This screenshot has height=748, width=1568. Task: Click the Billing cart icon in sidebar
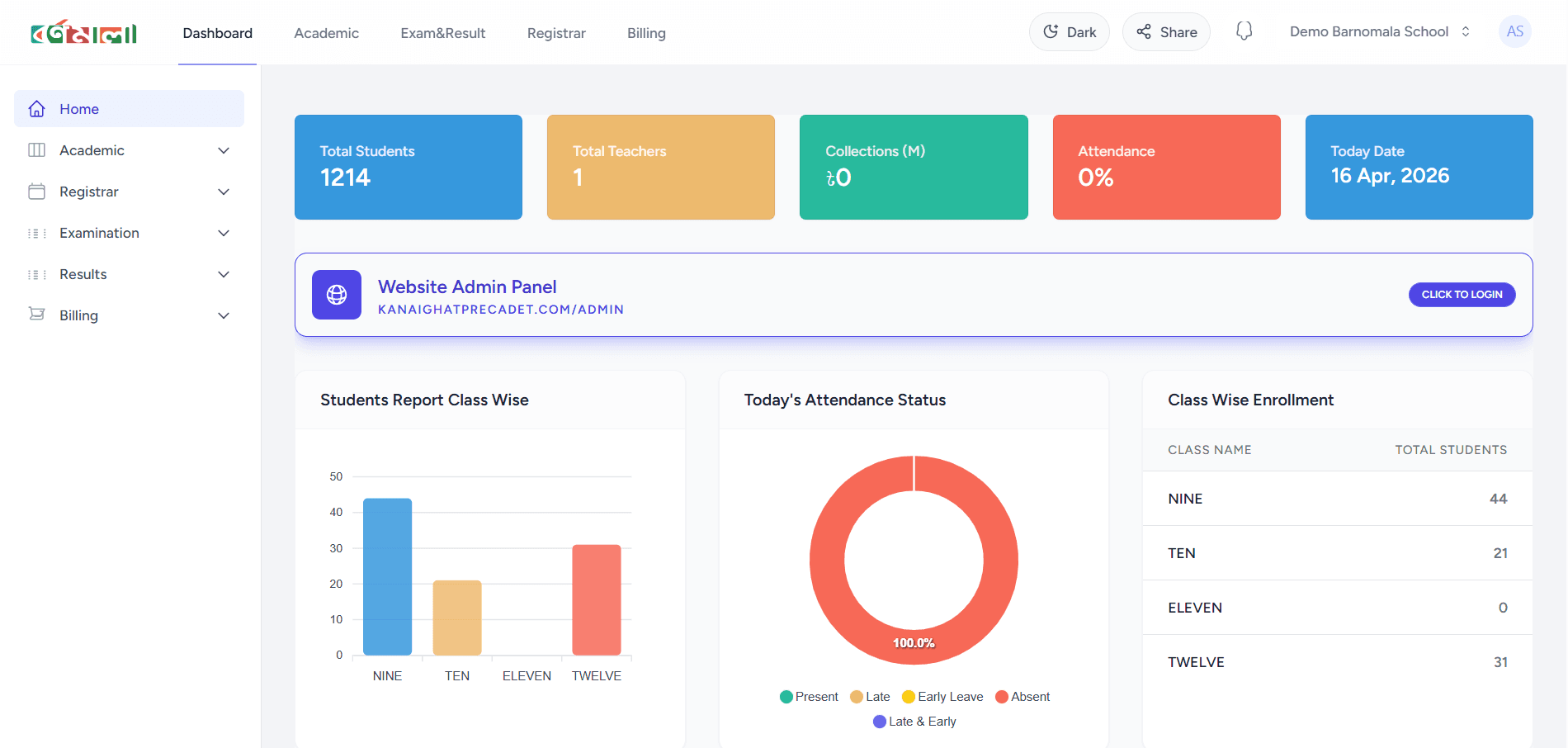37,315
